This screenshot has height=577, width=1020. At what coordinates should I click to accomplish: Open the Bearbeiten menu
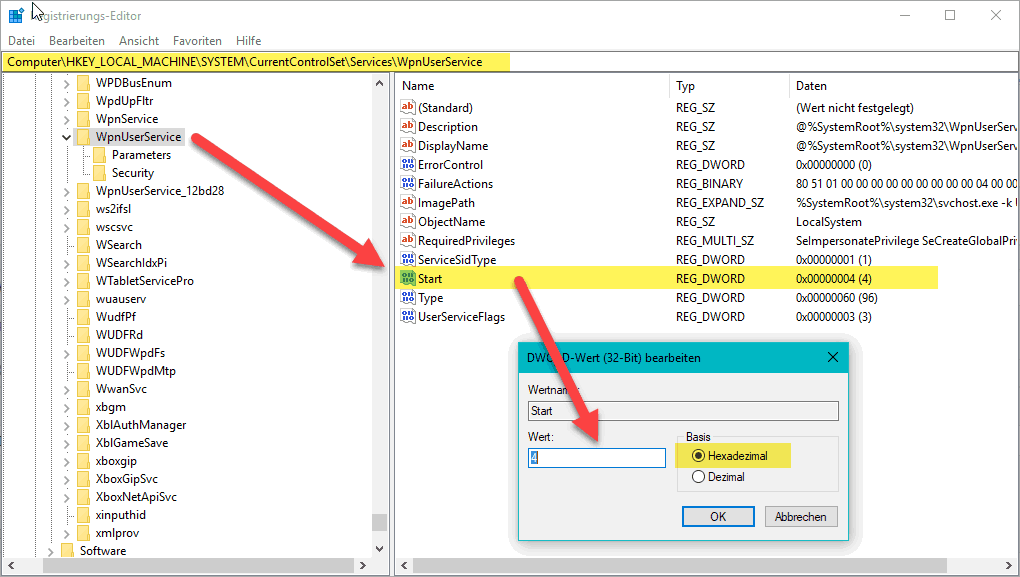[77, 41]
